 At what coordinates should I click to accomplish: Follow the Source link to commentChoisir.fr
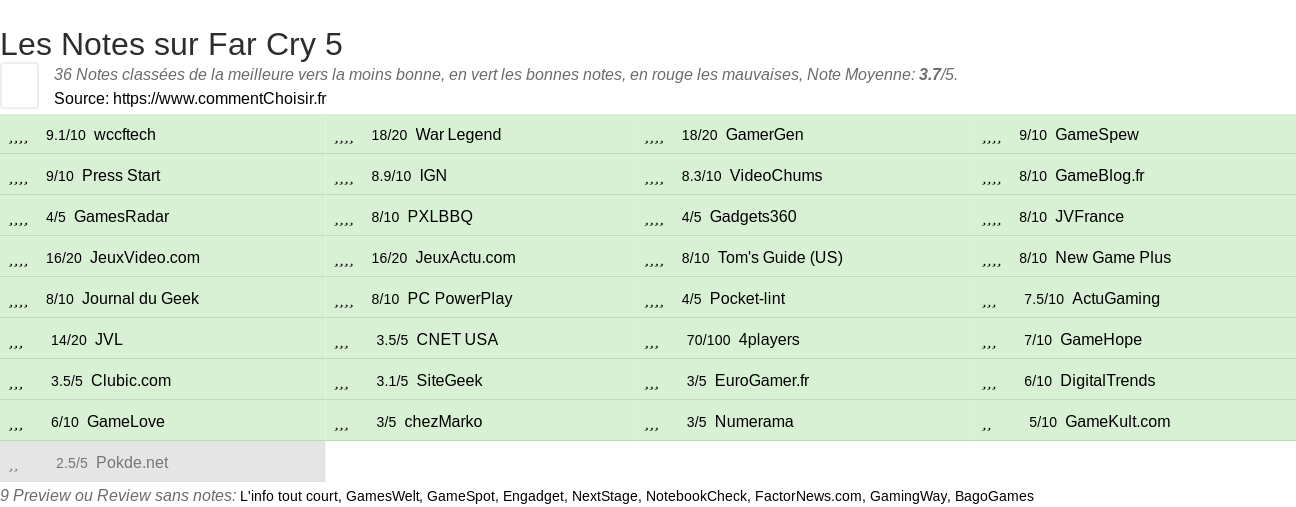(x=220, y=98)
